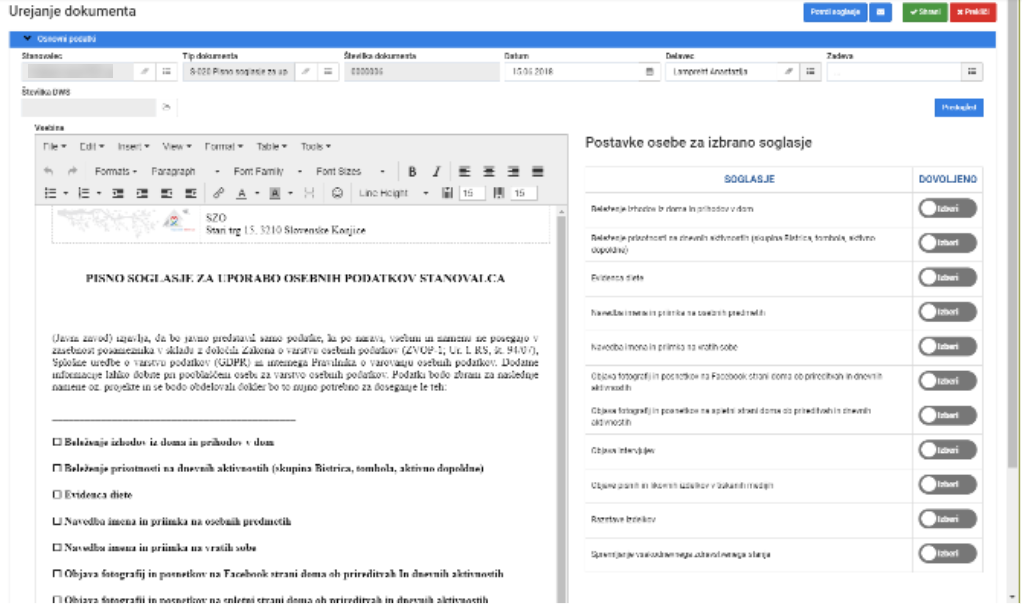This screenshot has height=607, width=1022.
Task: Toggle consent for Beleženje prisotnosti na dnevnih aktivnostih
Action: pos(947,243)
